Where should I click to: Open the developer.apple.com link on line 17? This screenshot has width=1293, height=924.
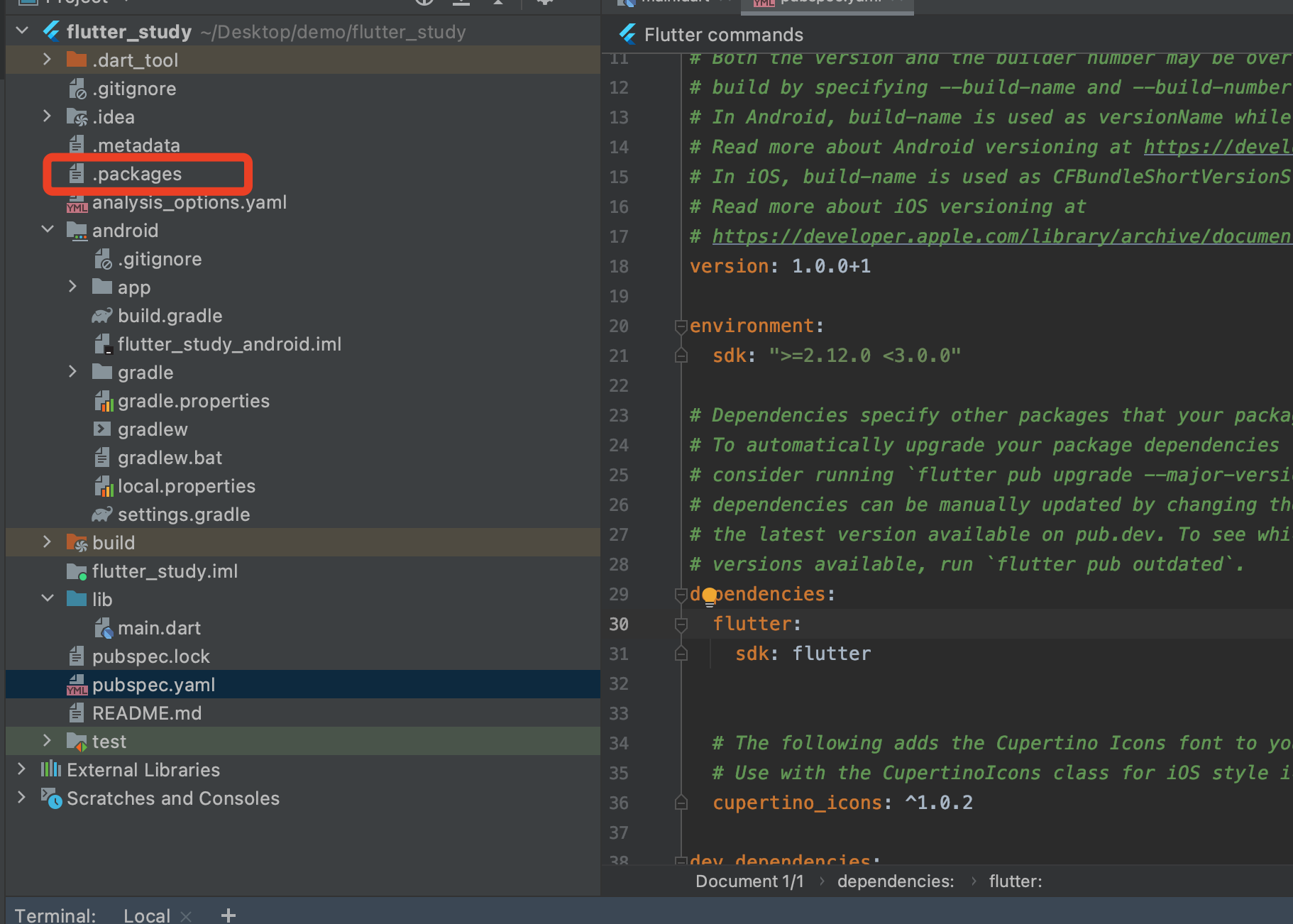point(1002,236)
